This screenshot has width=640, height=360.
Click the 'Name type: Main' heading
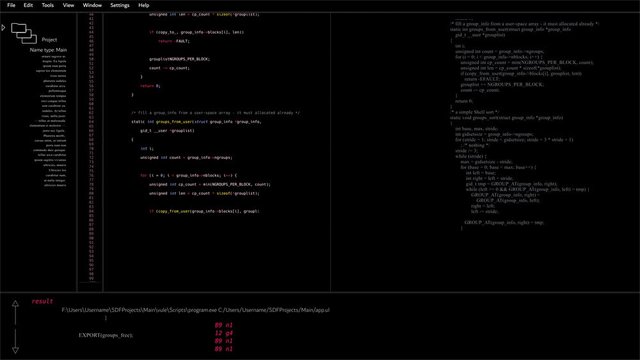click(48, 50)
